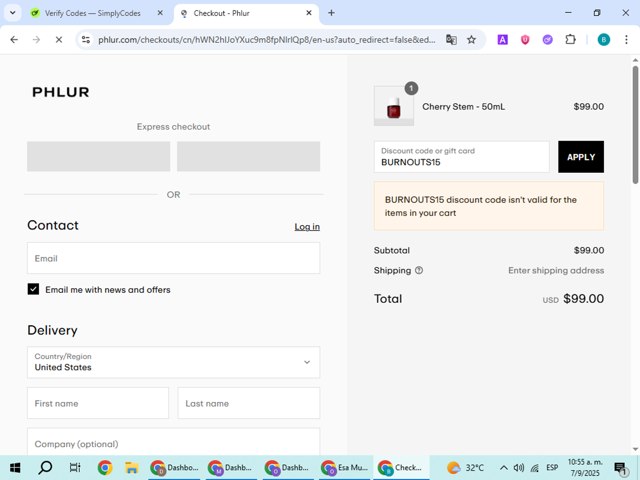The width and height of the screenshot is (640, 480).
Task: Focus the Last name field
Action: pos(249,403)
